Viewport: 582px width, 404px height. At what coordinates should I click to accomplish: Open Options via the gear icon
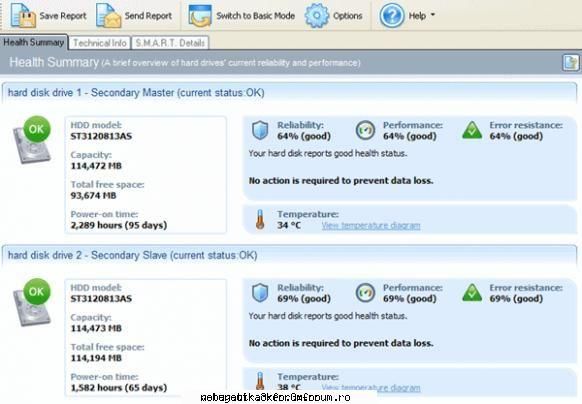pyautogui.click(x=317, y=16)
